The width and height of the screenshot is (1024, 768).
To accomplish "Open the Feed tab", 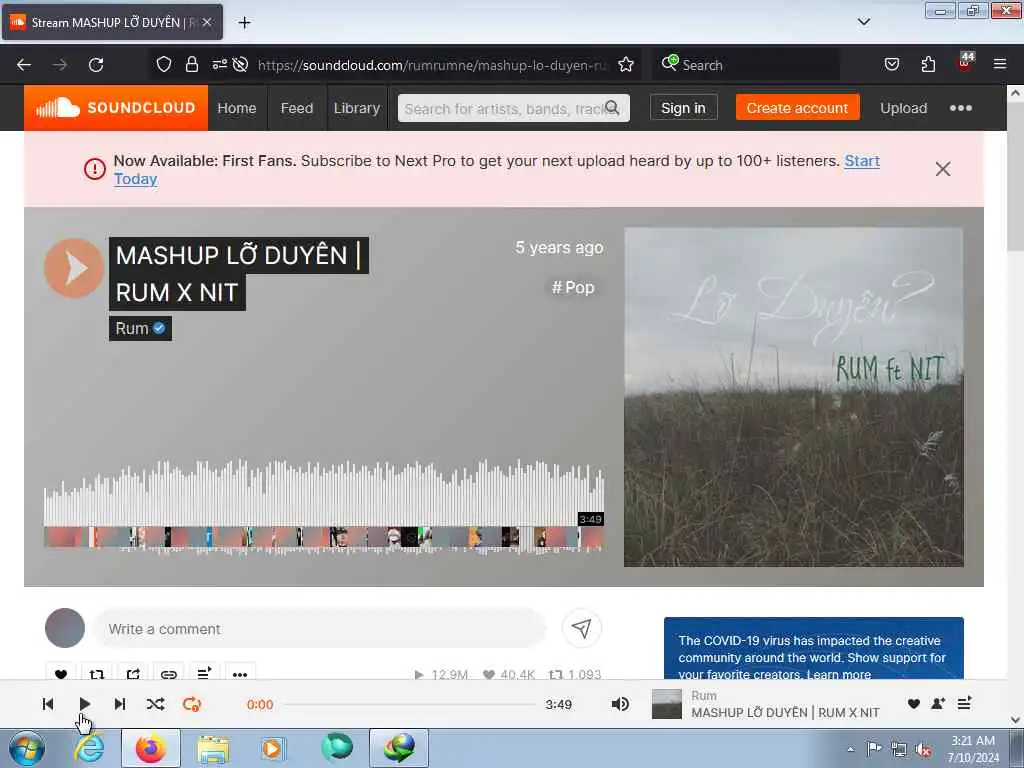I will [x=296, y=108].
